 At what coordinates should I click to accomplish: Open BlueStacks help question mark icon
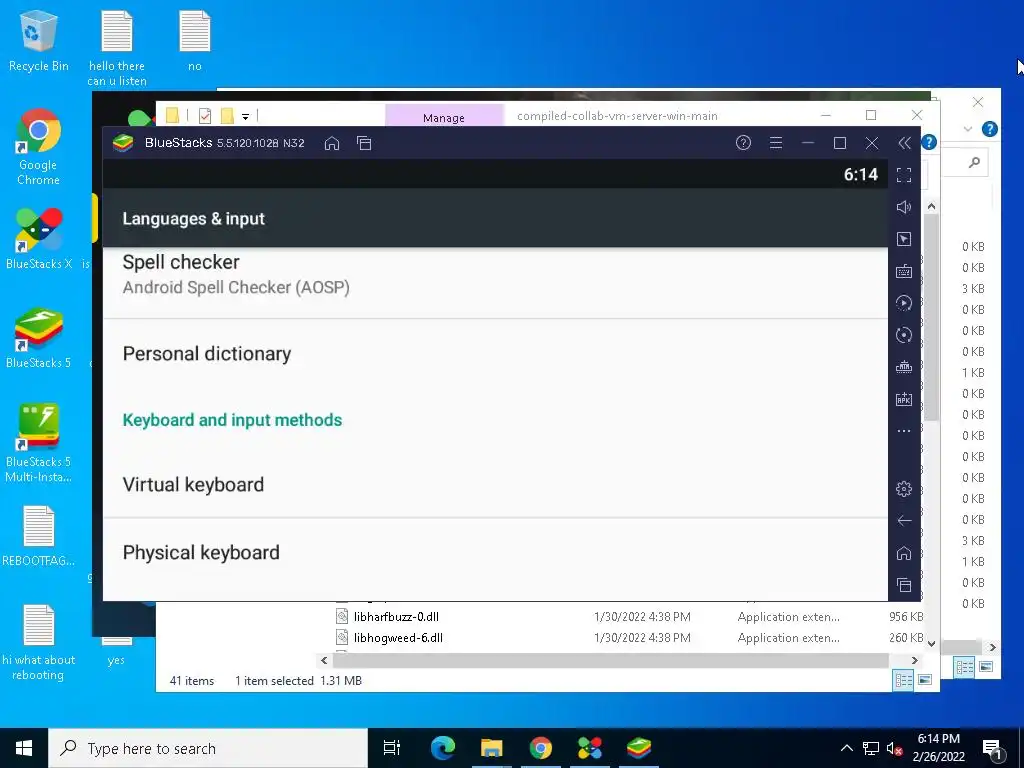[x=743, y=143]
